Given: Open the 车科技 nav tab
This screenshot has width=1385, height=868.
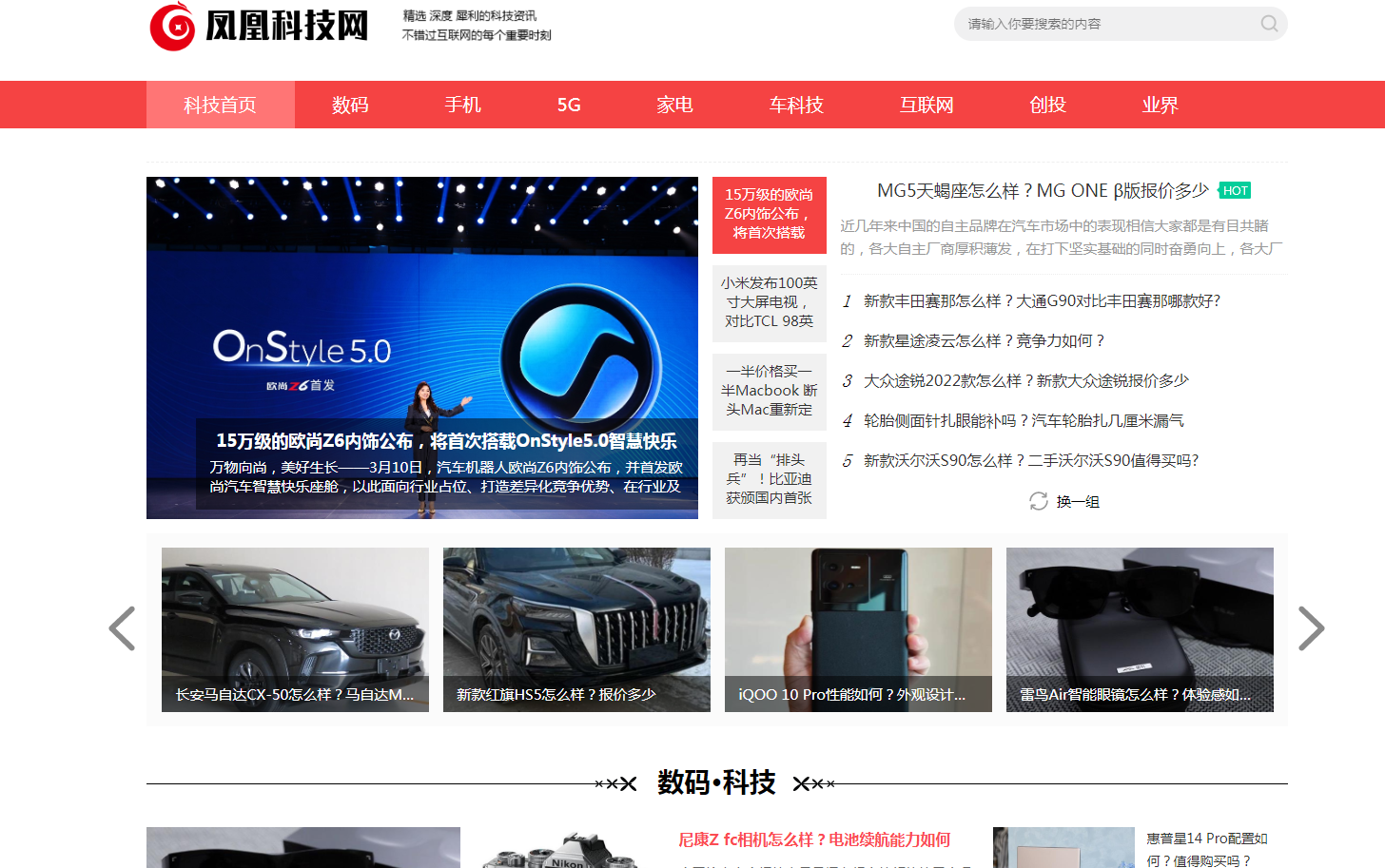Looking at the screenshot, I should 796,105.
